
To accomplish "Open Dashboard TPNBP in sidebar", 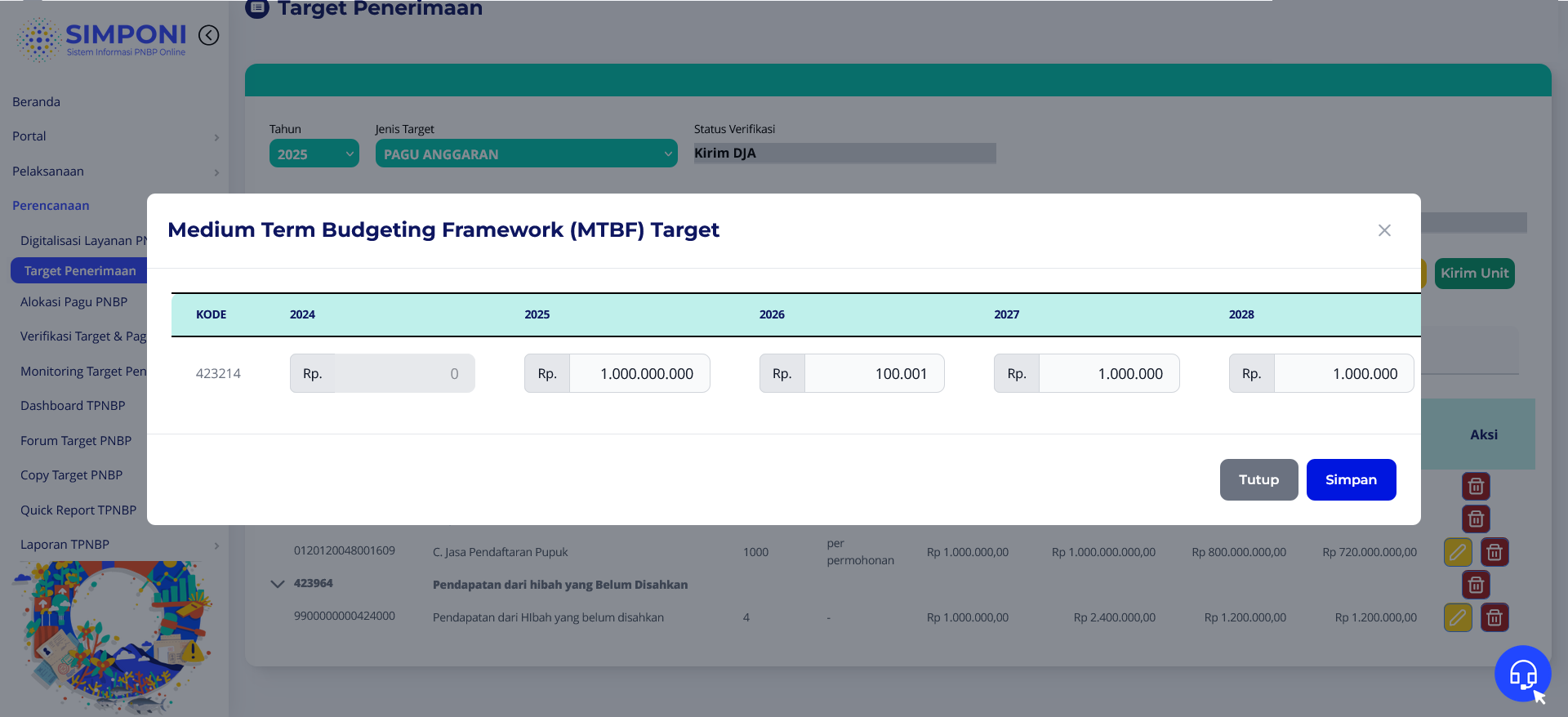I will pyautogui.click(x=73, y=406).
